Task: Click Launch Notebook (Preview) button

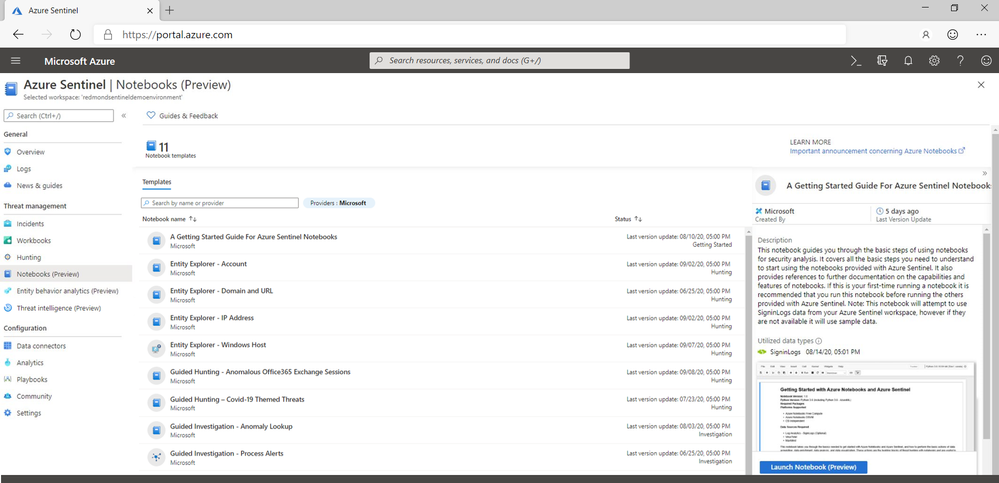Action: (x=813, y=467)
